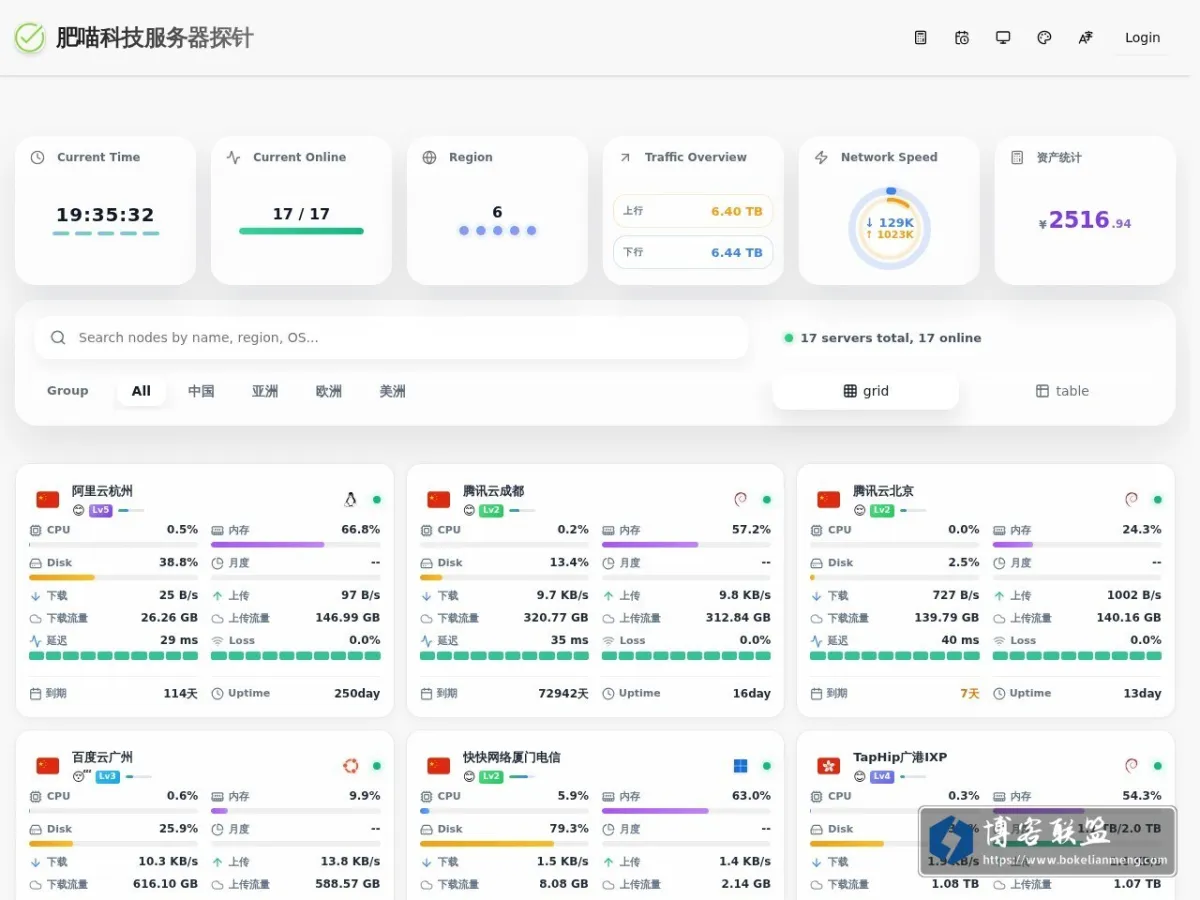
Task: Click the 内存 usage bar on 阿里云杭州
Action: [x=296, y=545]
